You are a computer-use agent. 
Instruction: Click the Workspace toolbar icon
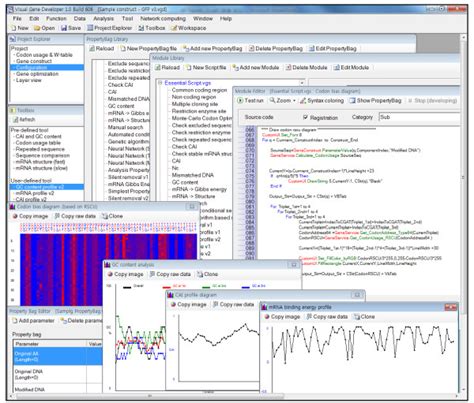(188, 28)
